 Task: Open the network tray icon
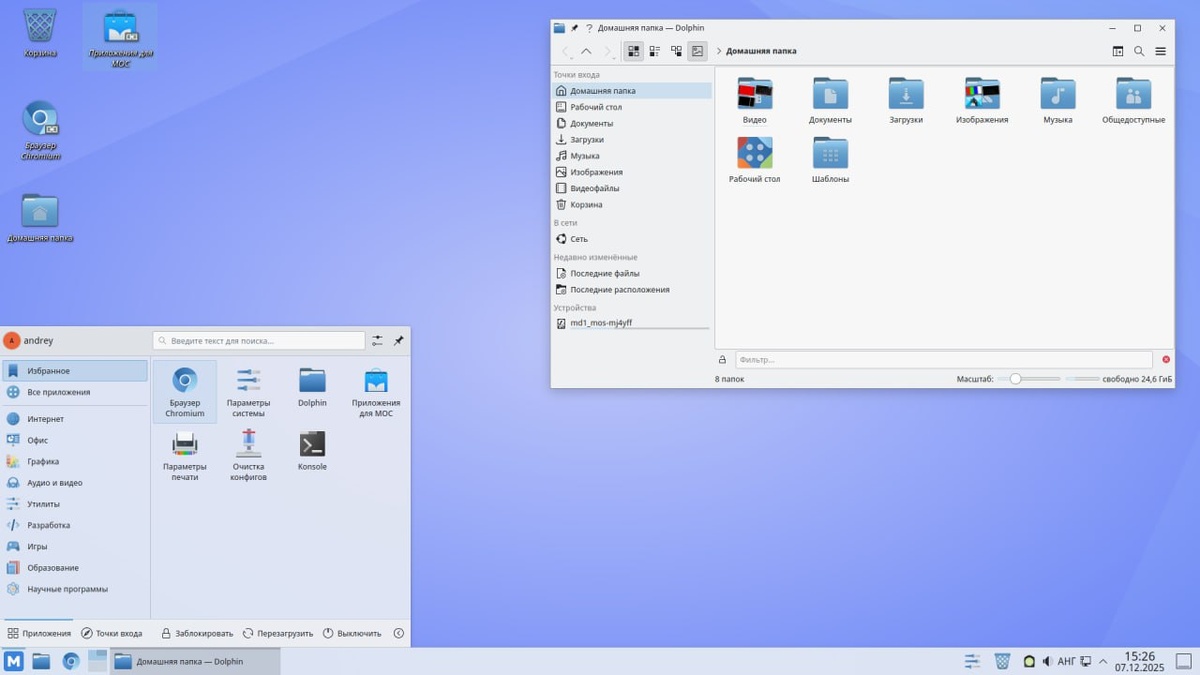coord(1086,661)
